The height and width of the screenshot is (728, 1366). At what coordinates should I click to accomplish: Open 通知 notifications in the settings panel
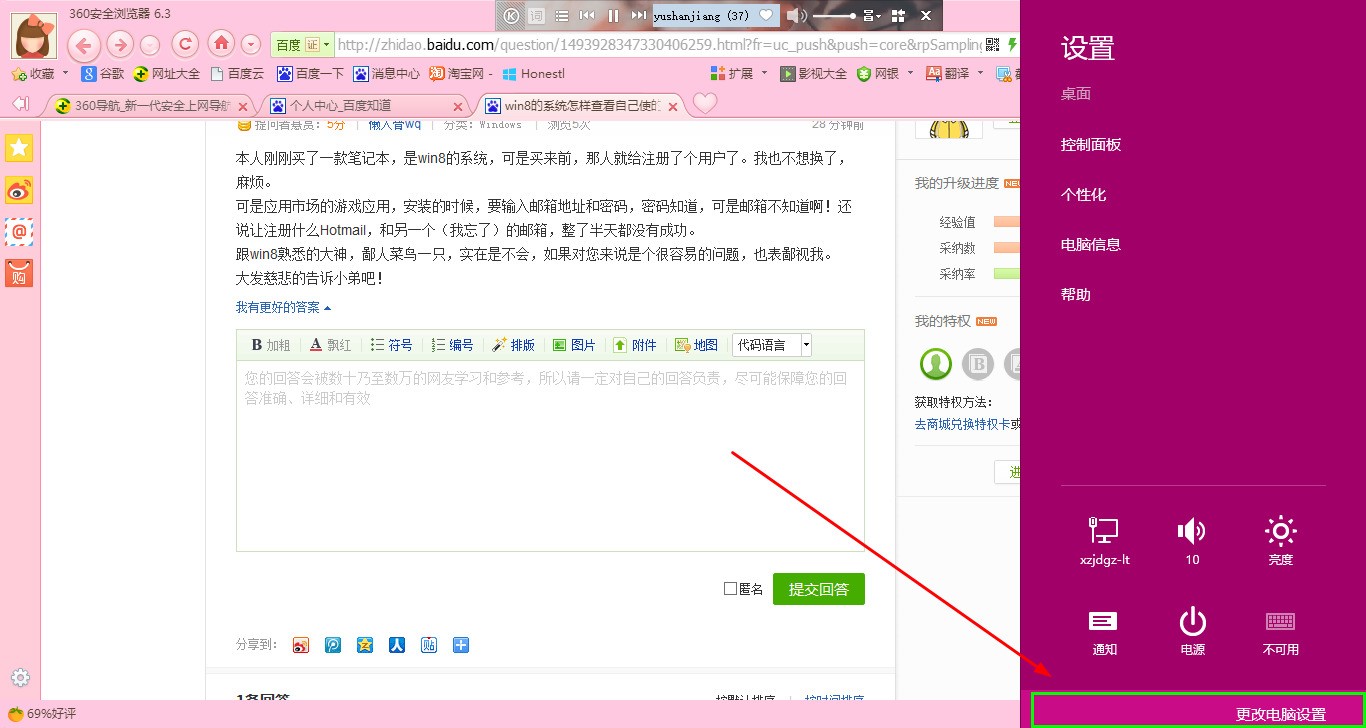pyautogui.click(x=1103, y=620)
